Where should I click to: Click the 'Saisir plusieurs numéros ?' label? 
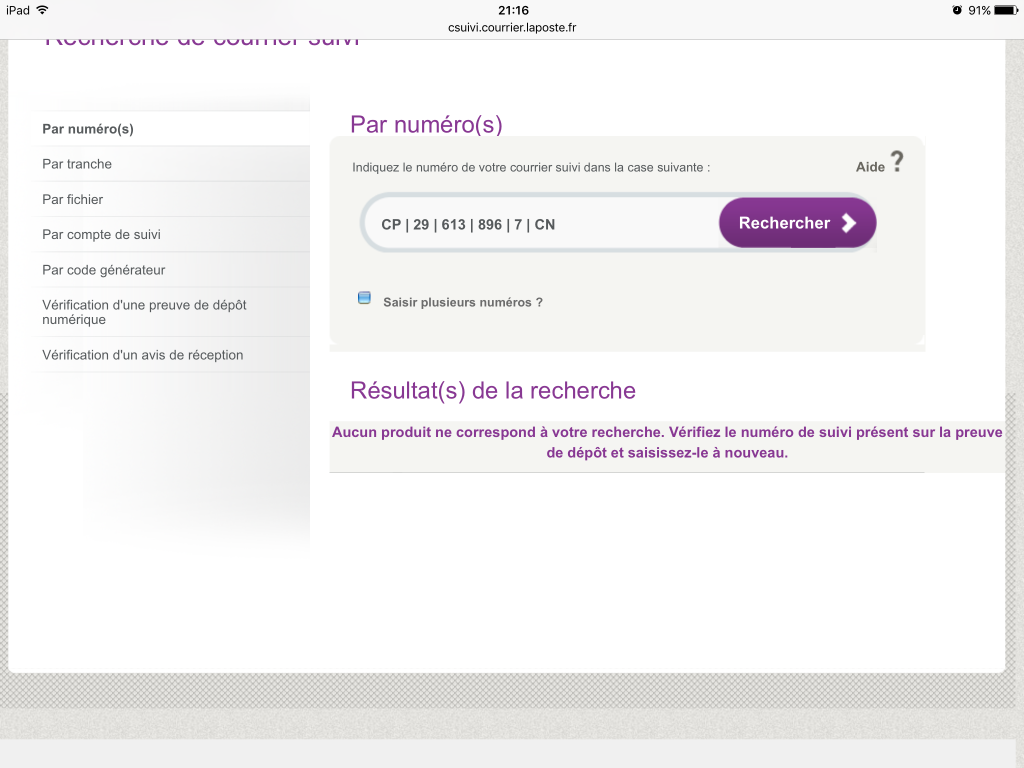point(463,302)
